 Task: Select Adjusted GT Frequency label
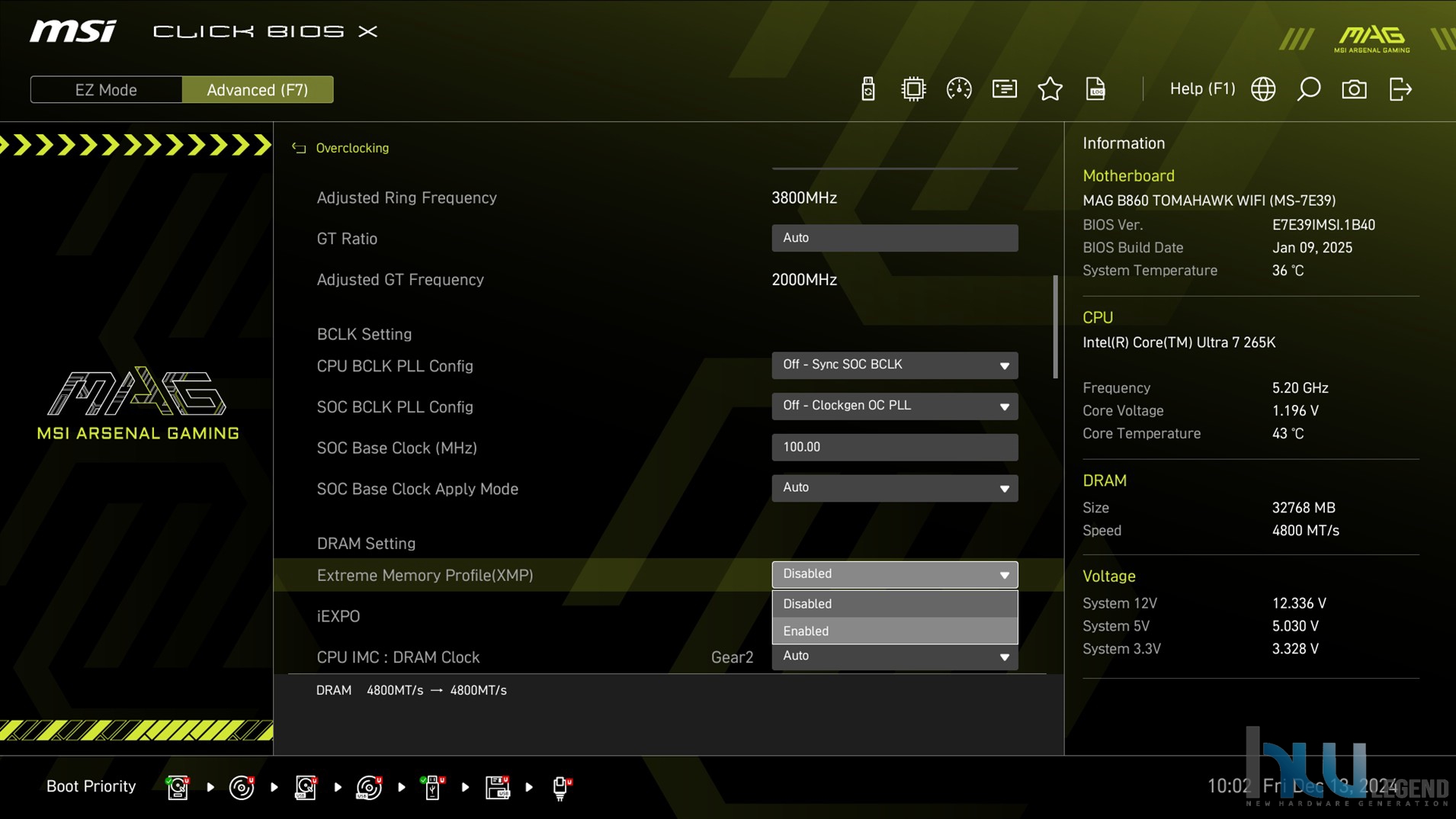[x=400, y=280]
